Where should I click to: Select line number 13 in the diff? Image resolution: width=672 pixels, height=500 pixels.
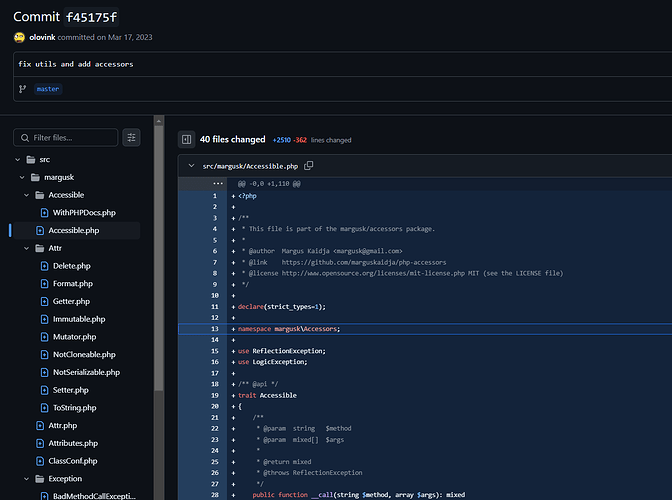pos(213,328)
